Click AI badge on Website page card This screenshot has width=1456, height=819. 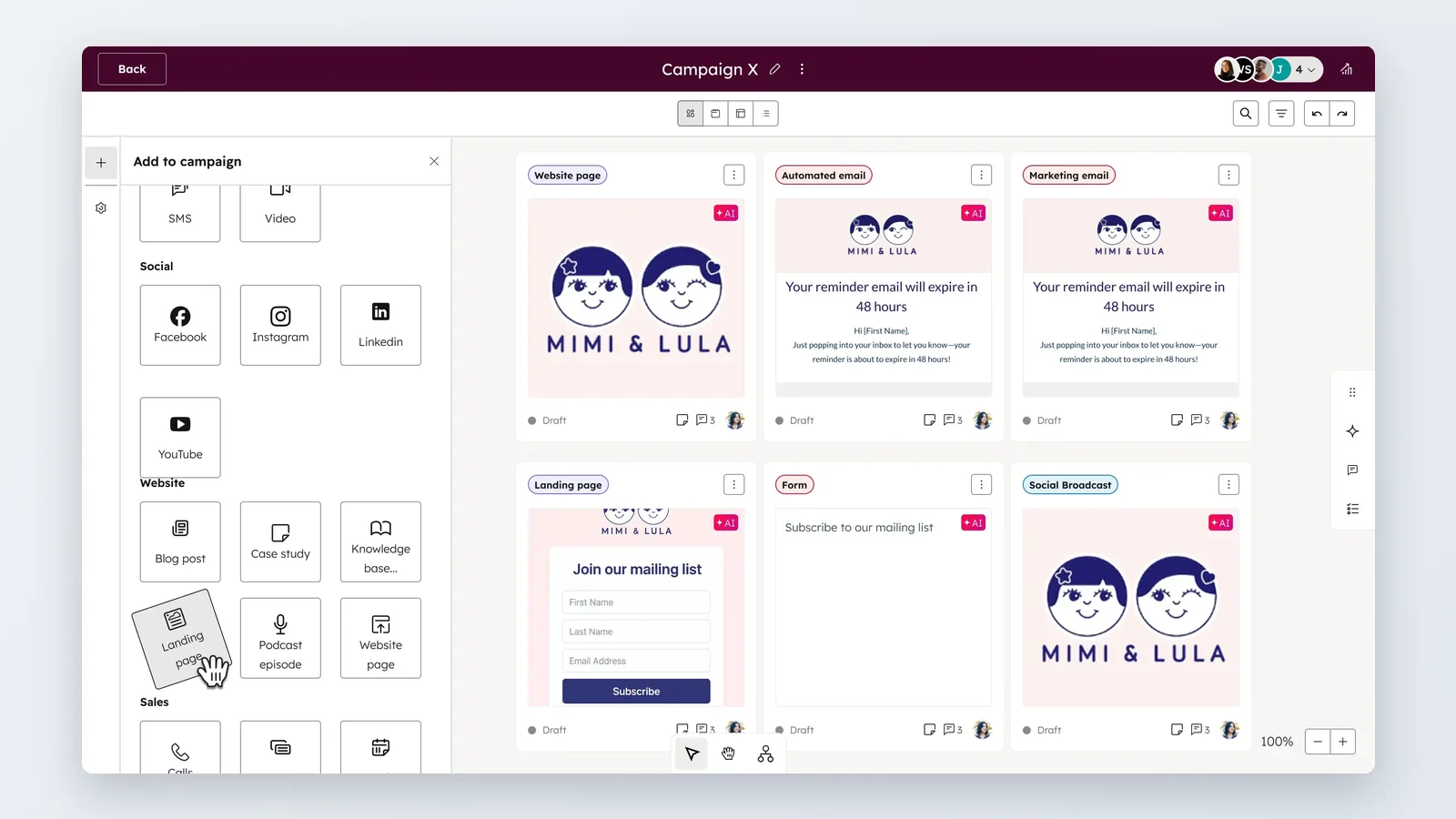[x=726, y=213]
